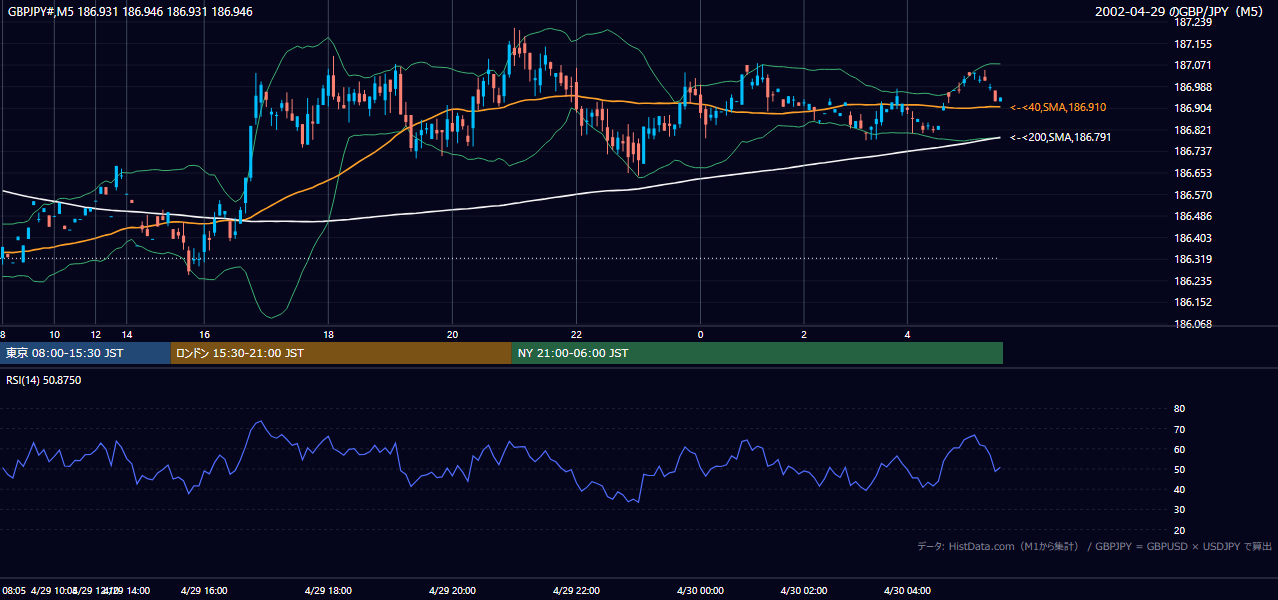Select the 186.570 price axis label
This screenshot has height=600, width=1278.
[x=1192, y=195]
